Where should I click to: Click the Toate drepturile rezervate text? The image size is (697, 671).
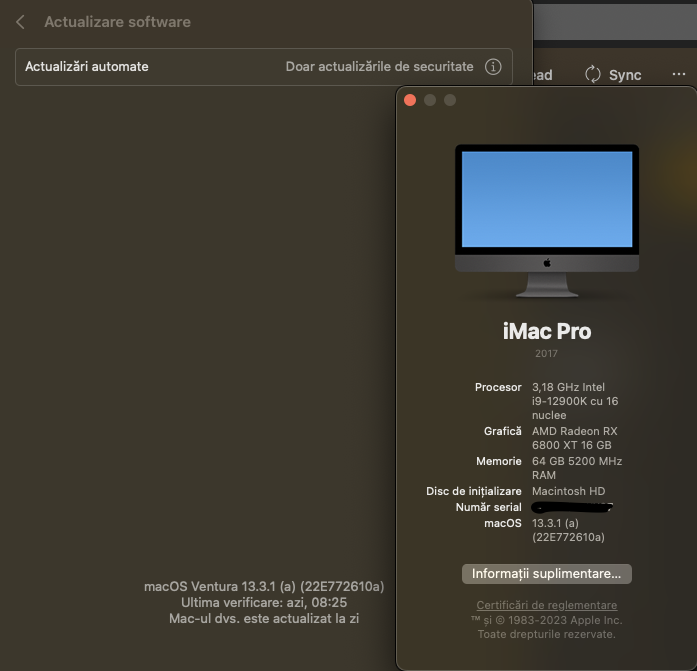(x=547, y=634)
